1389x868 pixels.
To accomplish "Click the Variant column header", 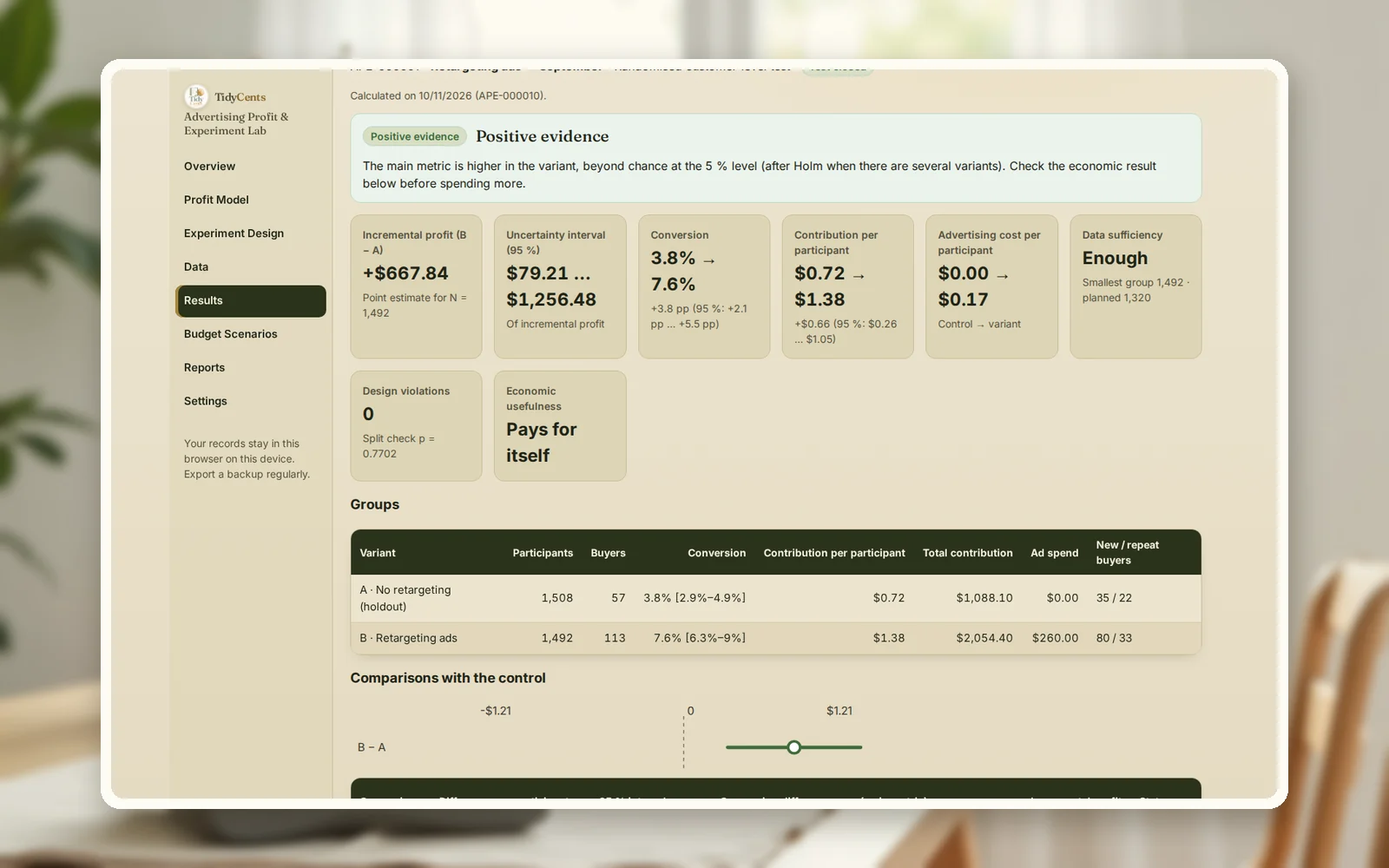I will tap(378, 553).
